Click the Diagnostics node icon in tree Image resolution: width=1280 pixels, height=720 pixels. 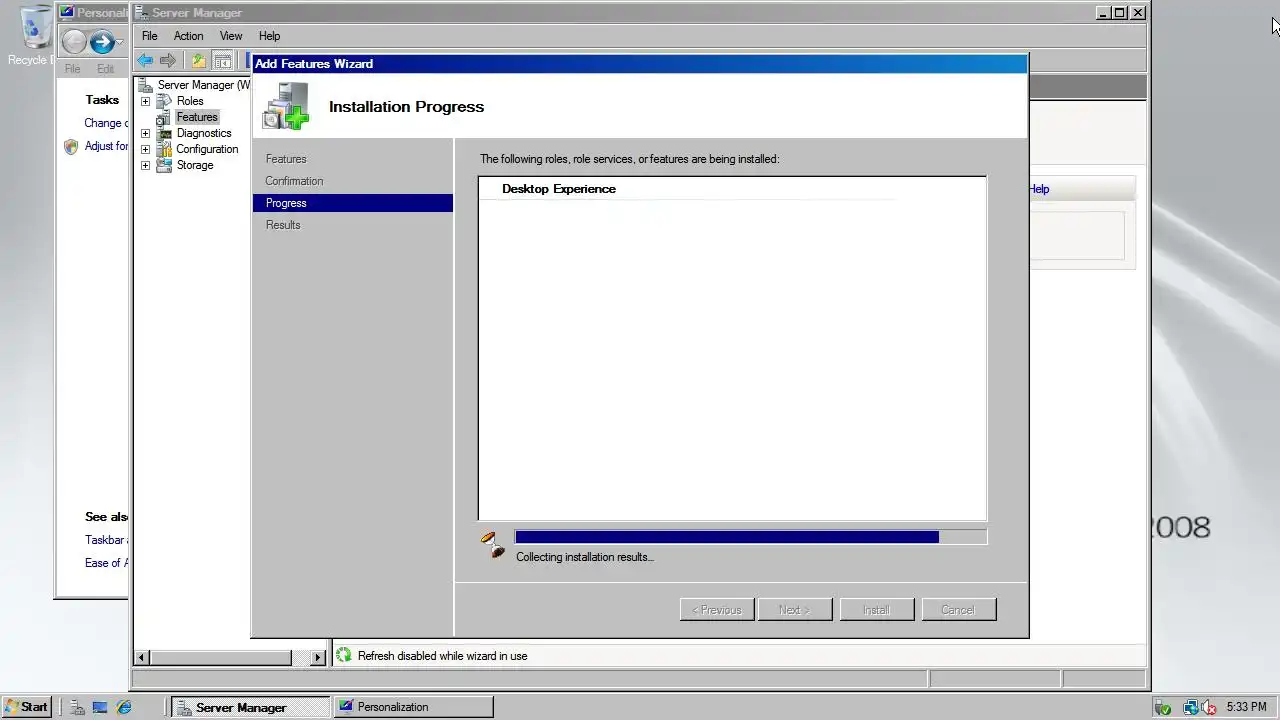tap(164, 133)
